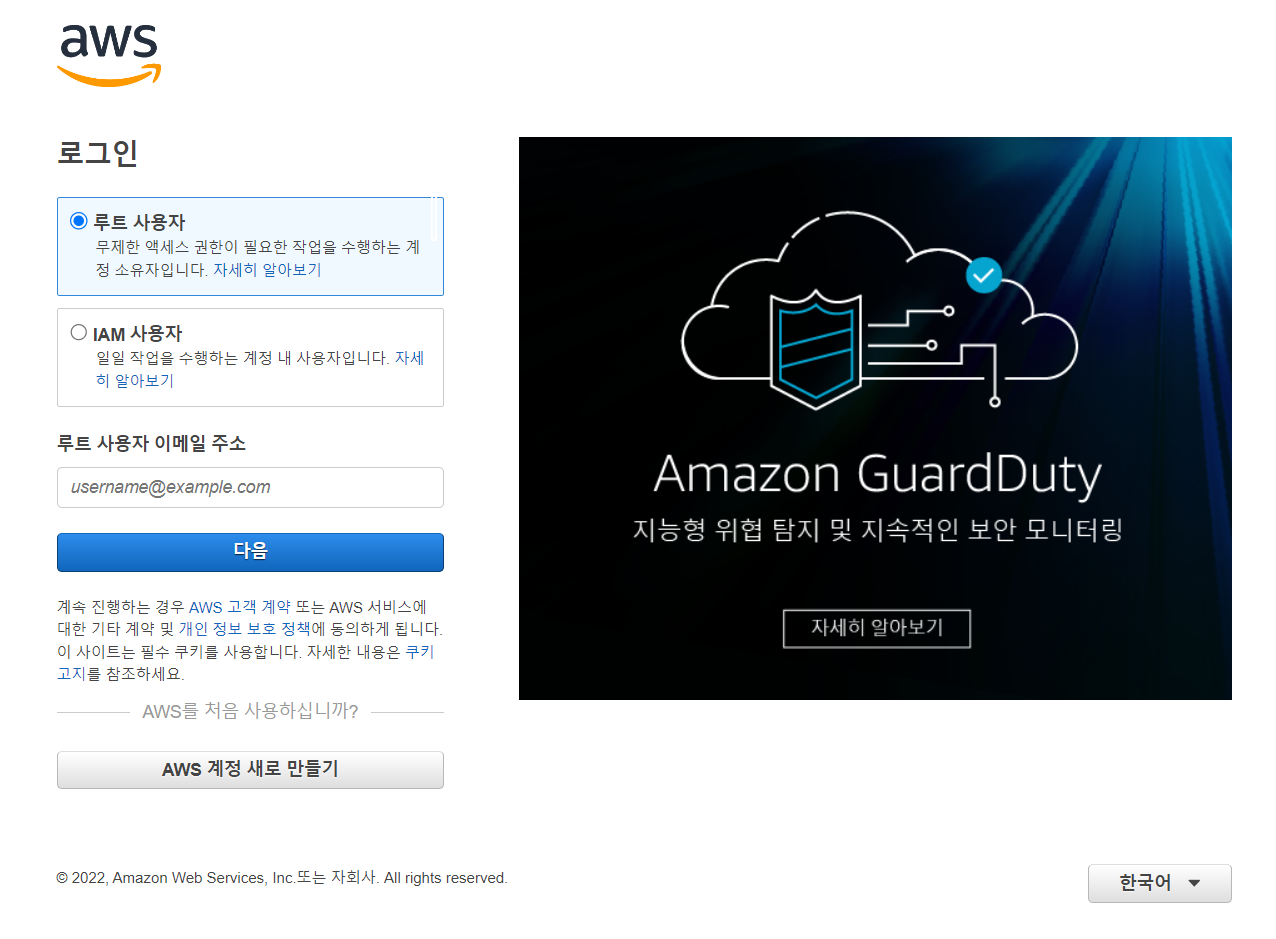Viewport: 1276px width, 939px height.
Task: Open the 자회사 link in footer
Action: tap(353, 878)
